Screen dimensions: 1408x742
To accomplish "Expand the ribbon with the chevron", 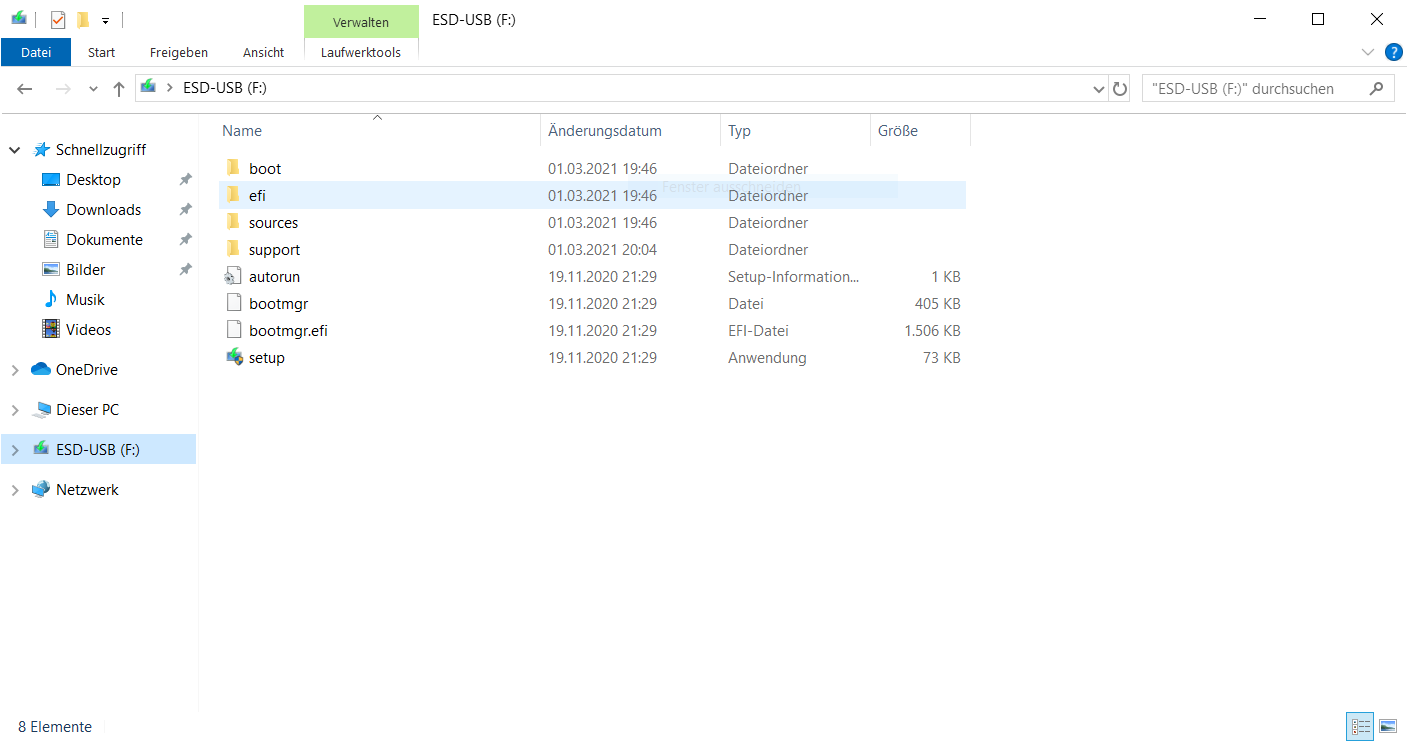I will [1368, 52].
